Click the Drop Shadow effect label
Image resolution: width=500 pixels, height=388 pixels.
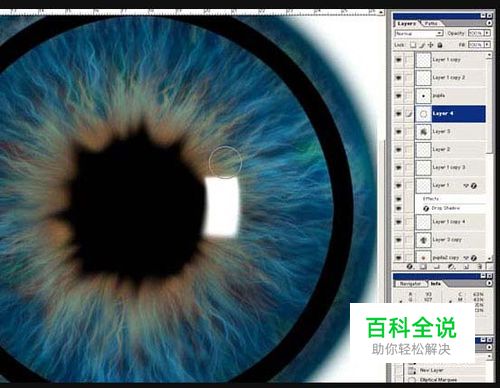click(x=446, y=208)
